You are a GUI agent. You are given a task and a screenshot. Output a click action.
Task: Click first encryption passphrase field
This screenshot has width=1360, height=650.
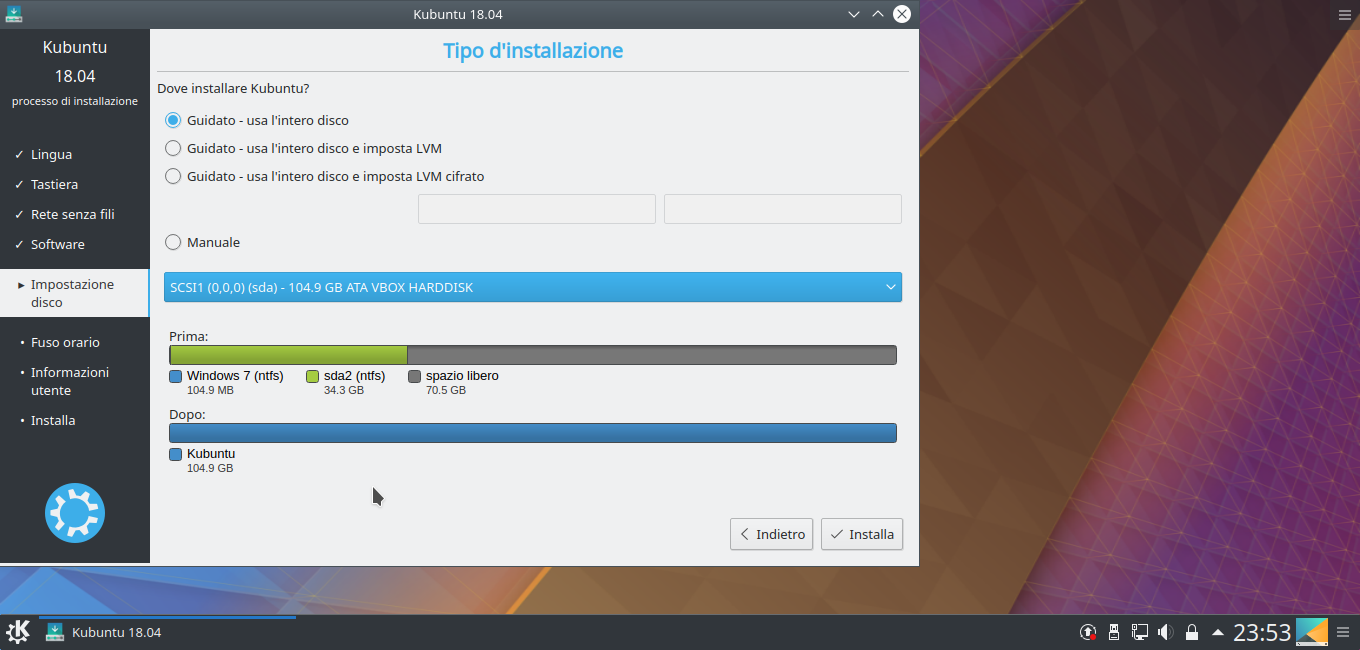[x=537, y=209]
